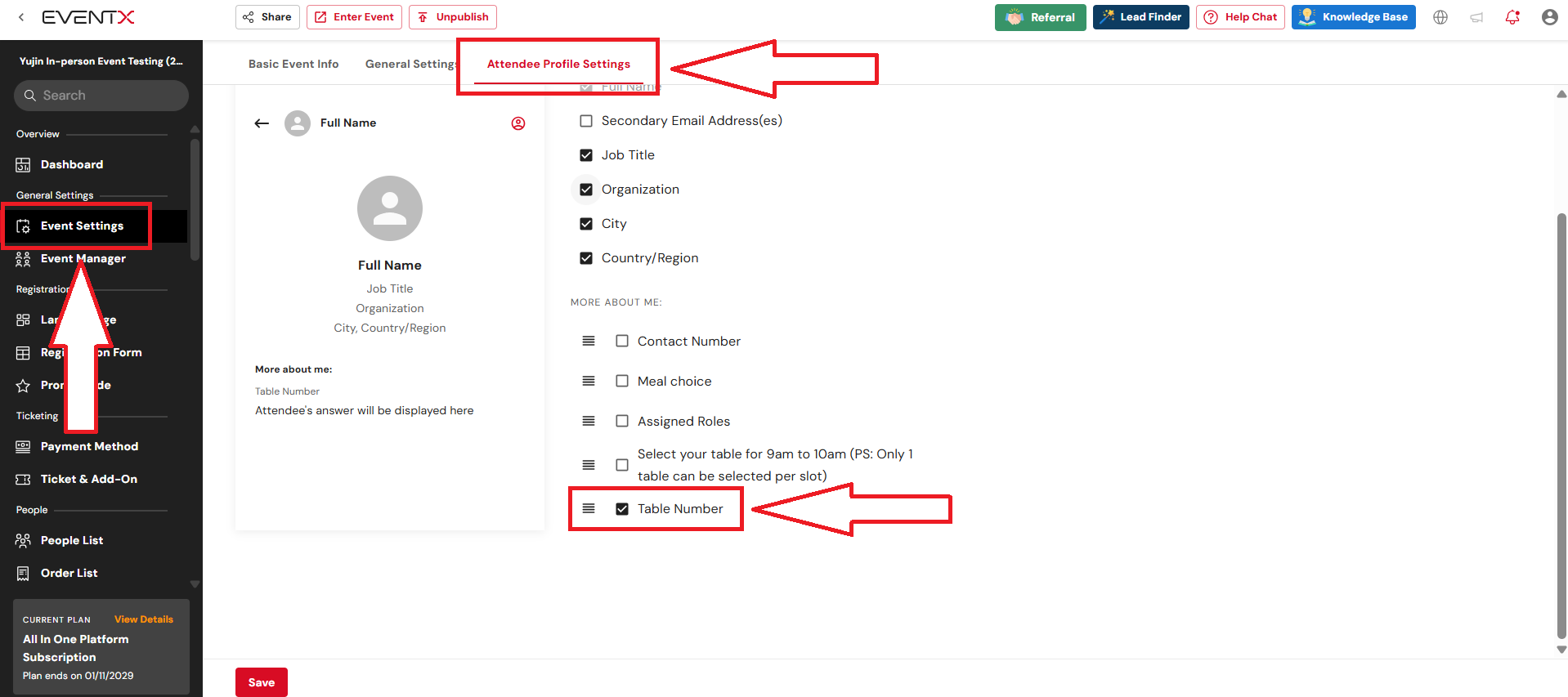Switch to the Basic Event Info tab

(293, 64)
